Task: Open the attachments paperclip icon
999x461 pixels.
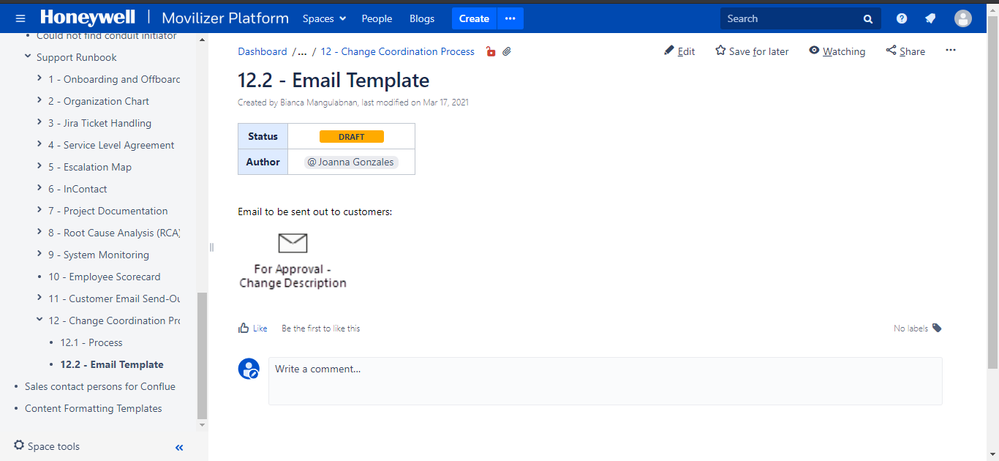Action: click(507, 52)
